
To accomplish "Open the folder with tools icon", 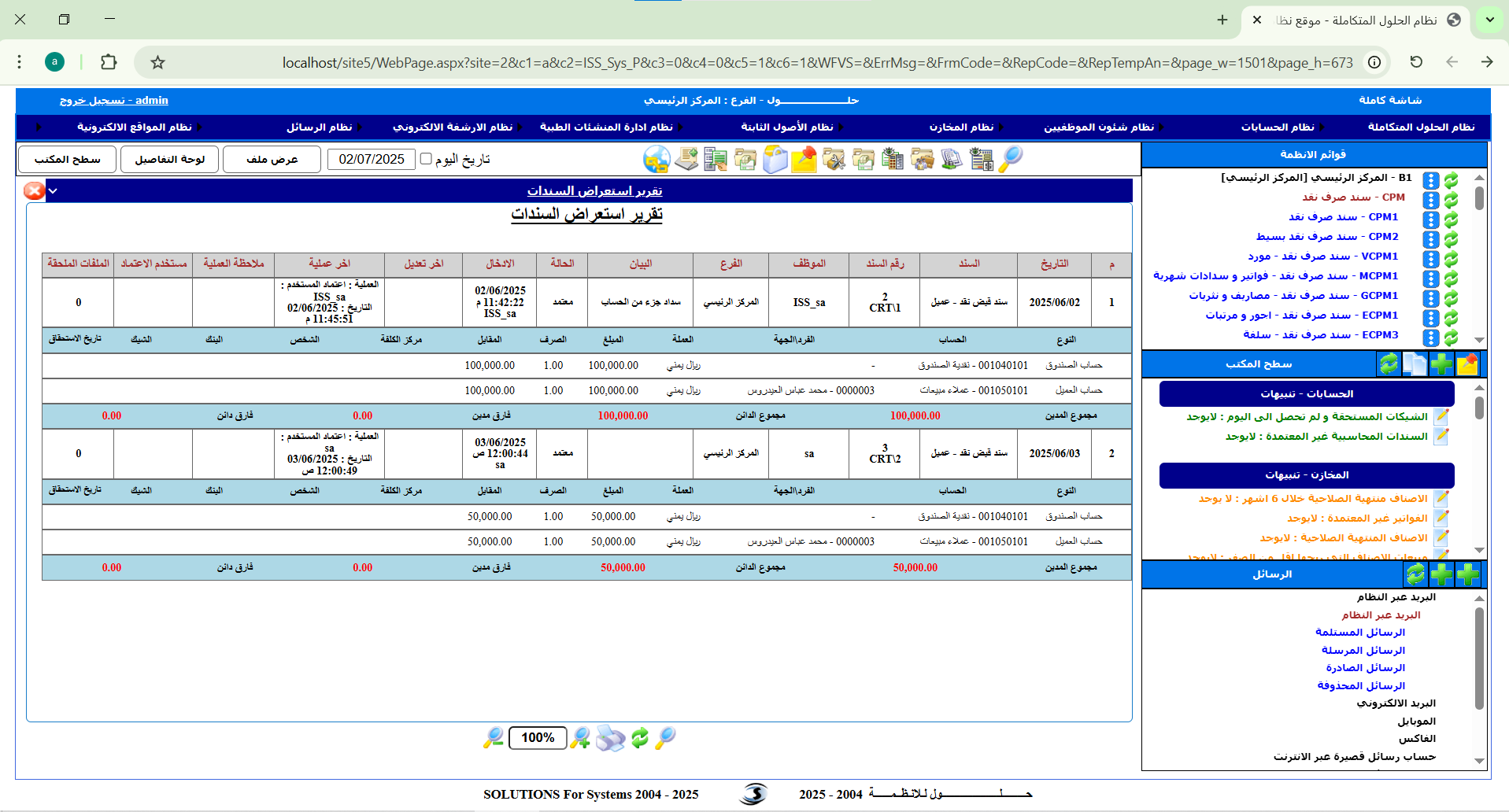I will (x=834, y=160).
